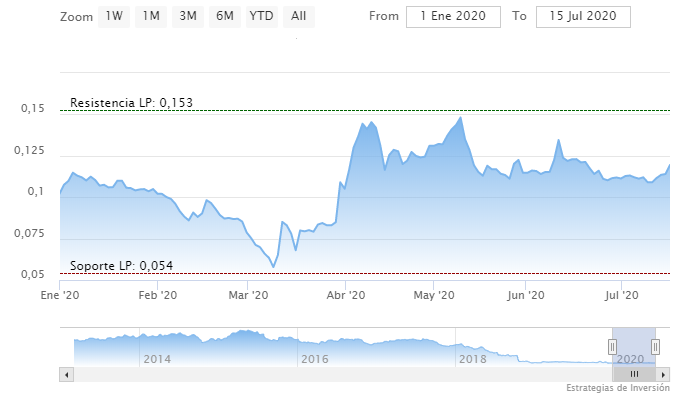Grab the right navigator handle
This screenshot has width=689, height=404.
[x=655, y=346]
